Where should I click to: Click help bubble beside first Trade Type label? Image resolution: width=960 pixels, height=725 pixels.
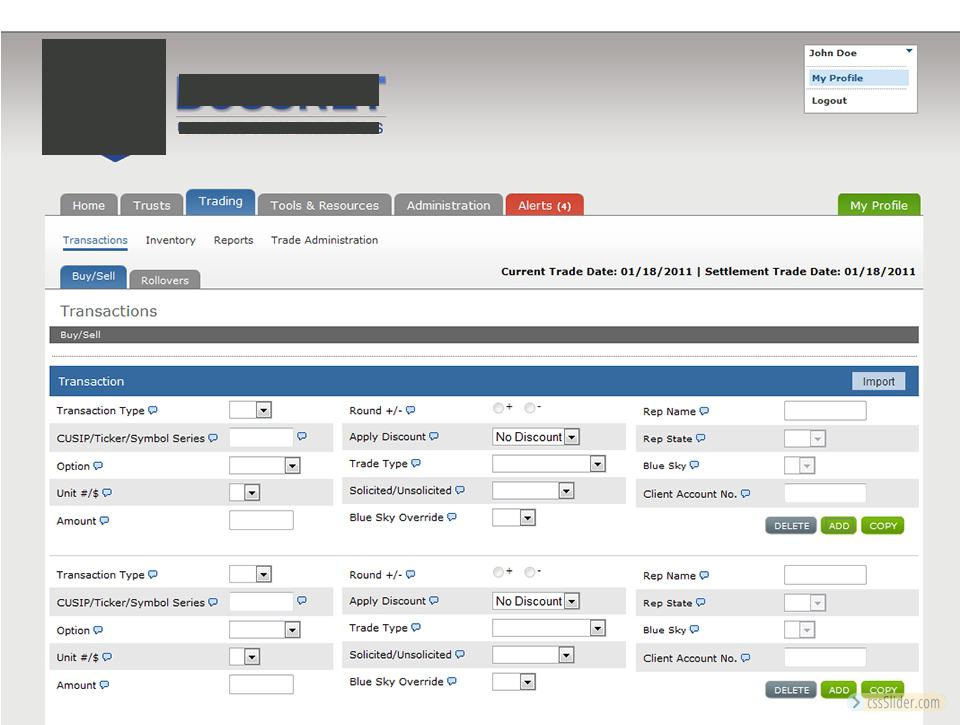click(416, 463)
